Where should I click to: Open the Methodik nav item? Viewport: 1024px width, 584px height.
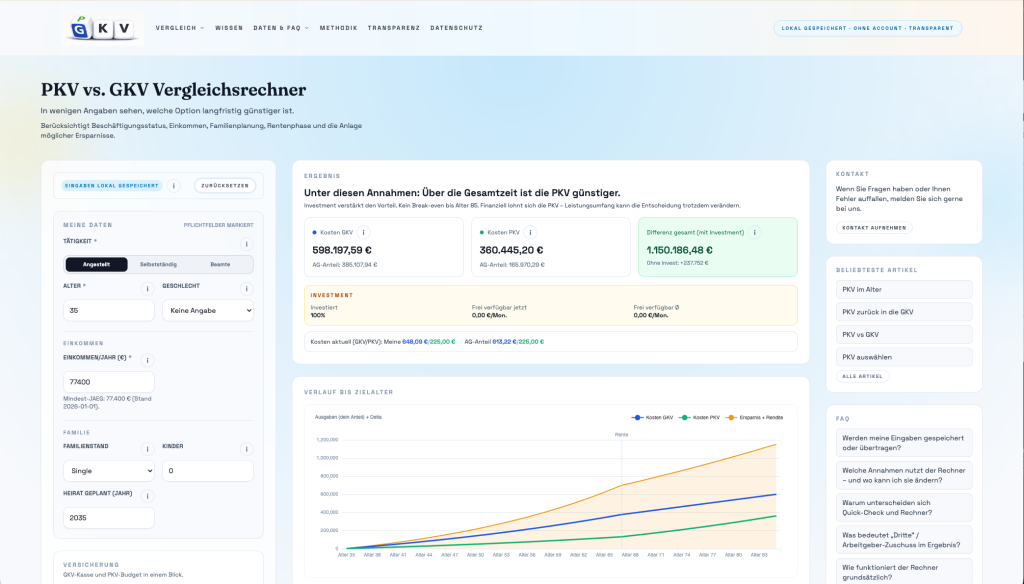click(x=338, y=28)
